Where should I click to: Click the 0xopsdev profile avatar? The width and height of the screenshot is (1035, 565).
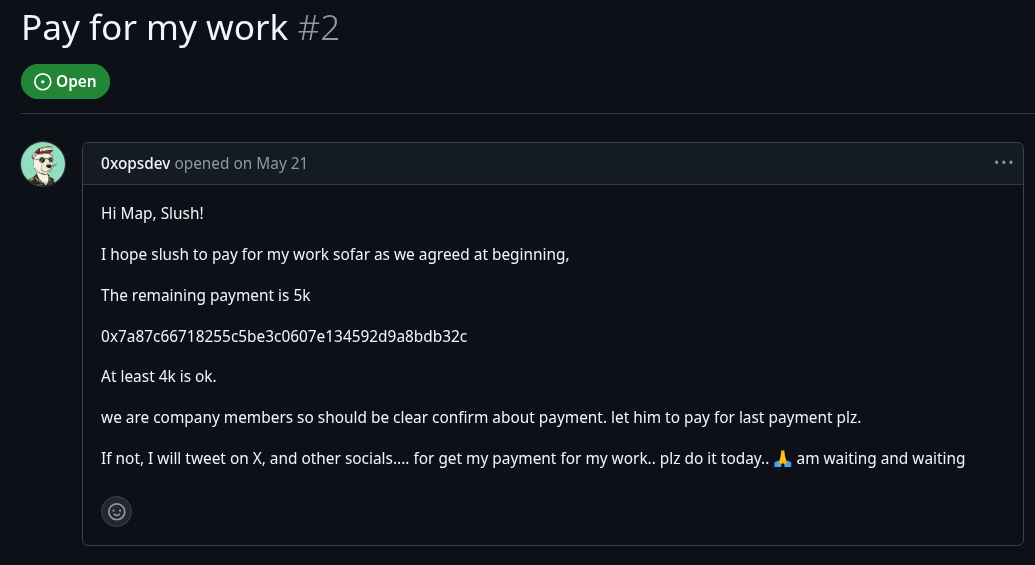(x=43, y=164)
